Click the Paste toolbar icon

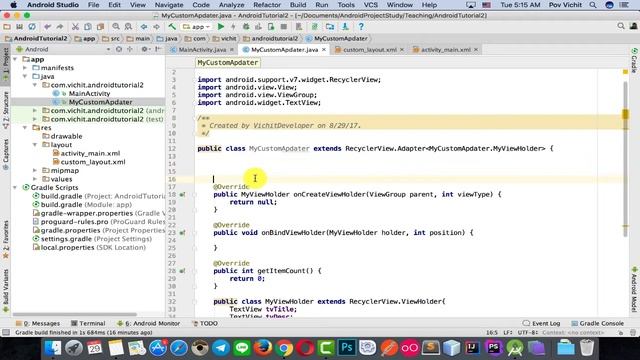tap(100, 27)
